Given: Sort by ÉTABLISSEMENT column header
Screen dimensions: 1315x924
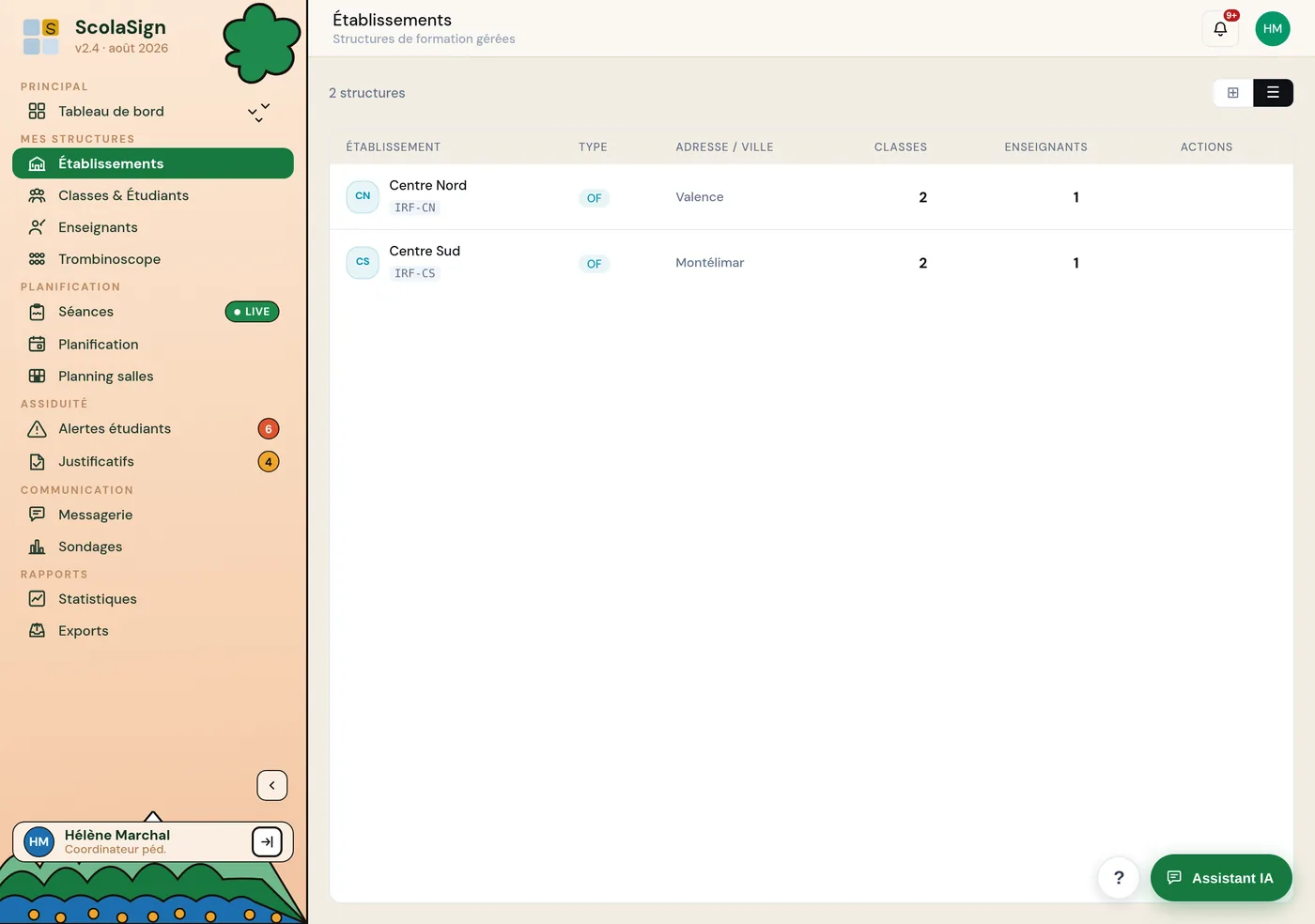Looking at the screenshot, I should [393, 147].
